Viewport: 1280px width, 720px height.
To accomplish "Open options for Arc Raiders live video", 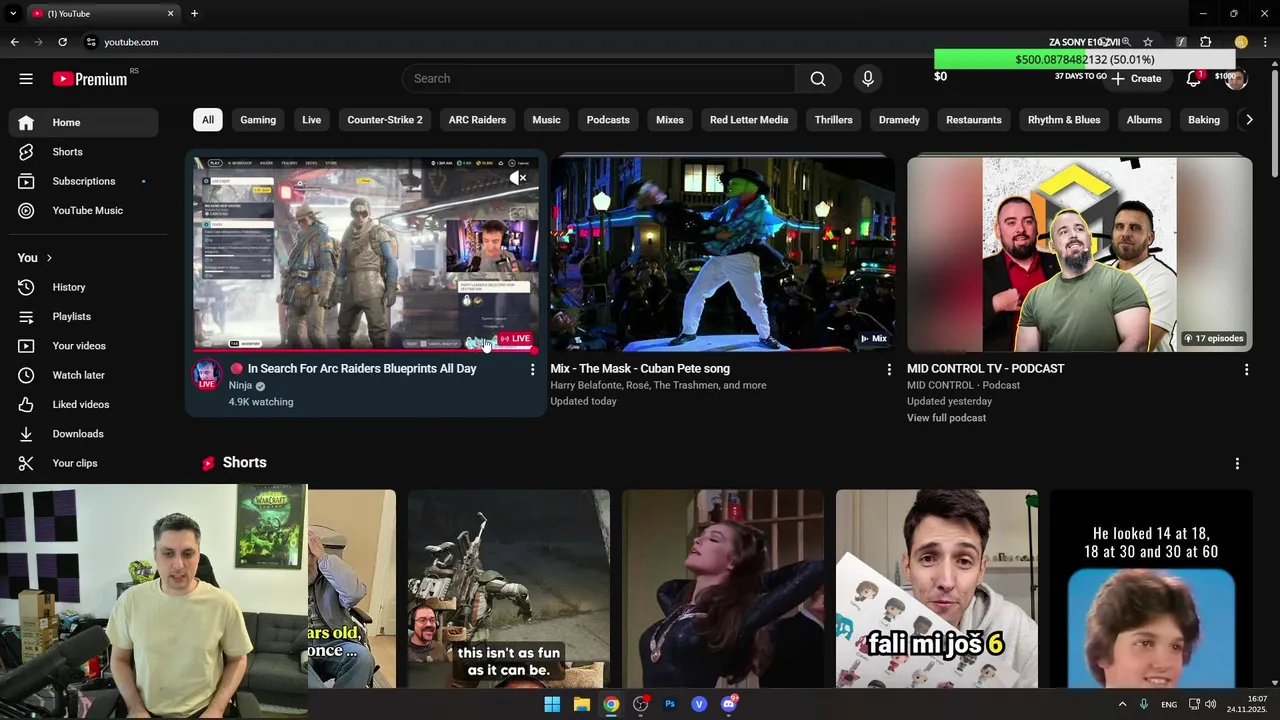I will tap(532, 369).
